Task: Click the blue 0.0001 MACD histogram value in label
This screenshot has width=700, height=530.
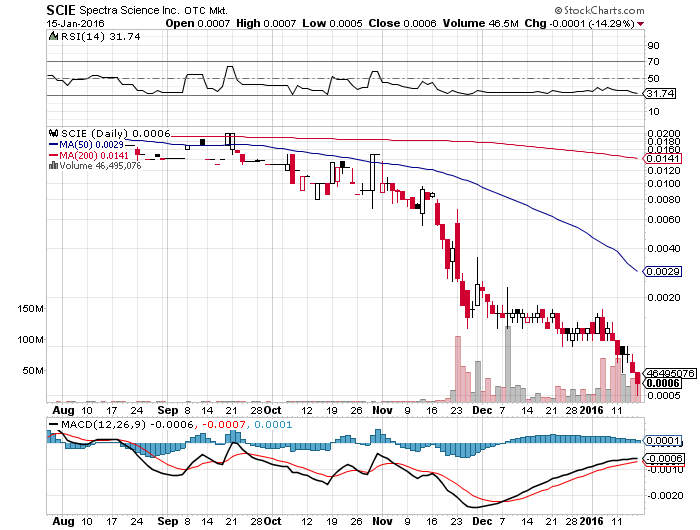Action: (x=273, y=425)
